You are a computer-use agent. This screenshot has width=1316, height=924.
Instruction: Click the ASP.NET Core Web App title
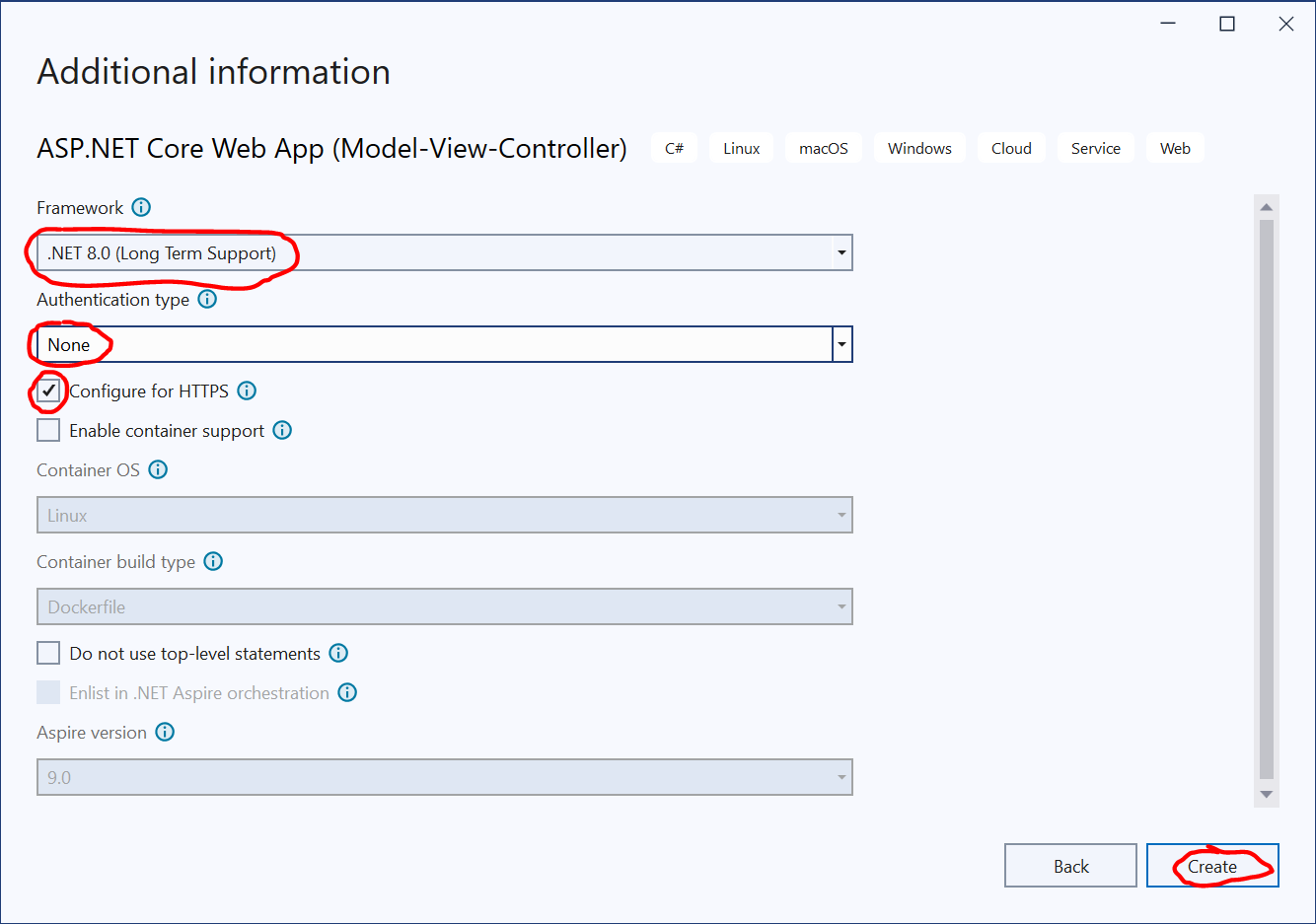331,148
